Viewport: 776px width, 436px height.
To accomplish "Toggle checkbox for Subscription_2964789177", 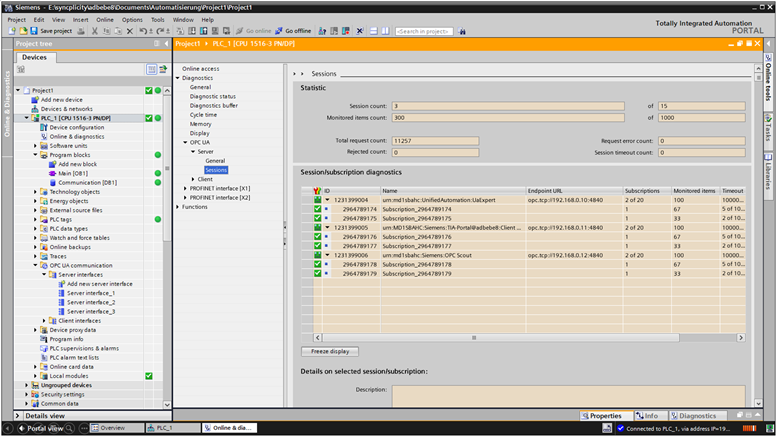I will click(318, 246).
